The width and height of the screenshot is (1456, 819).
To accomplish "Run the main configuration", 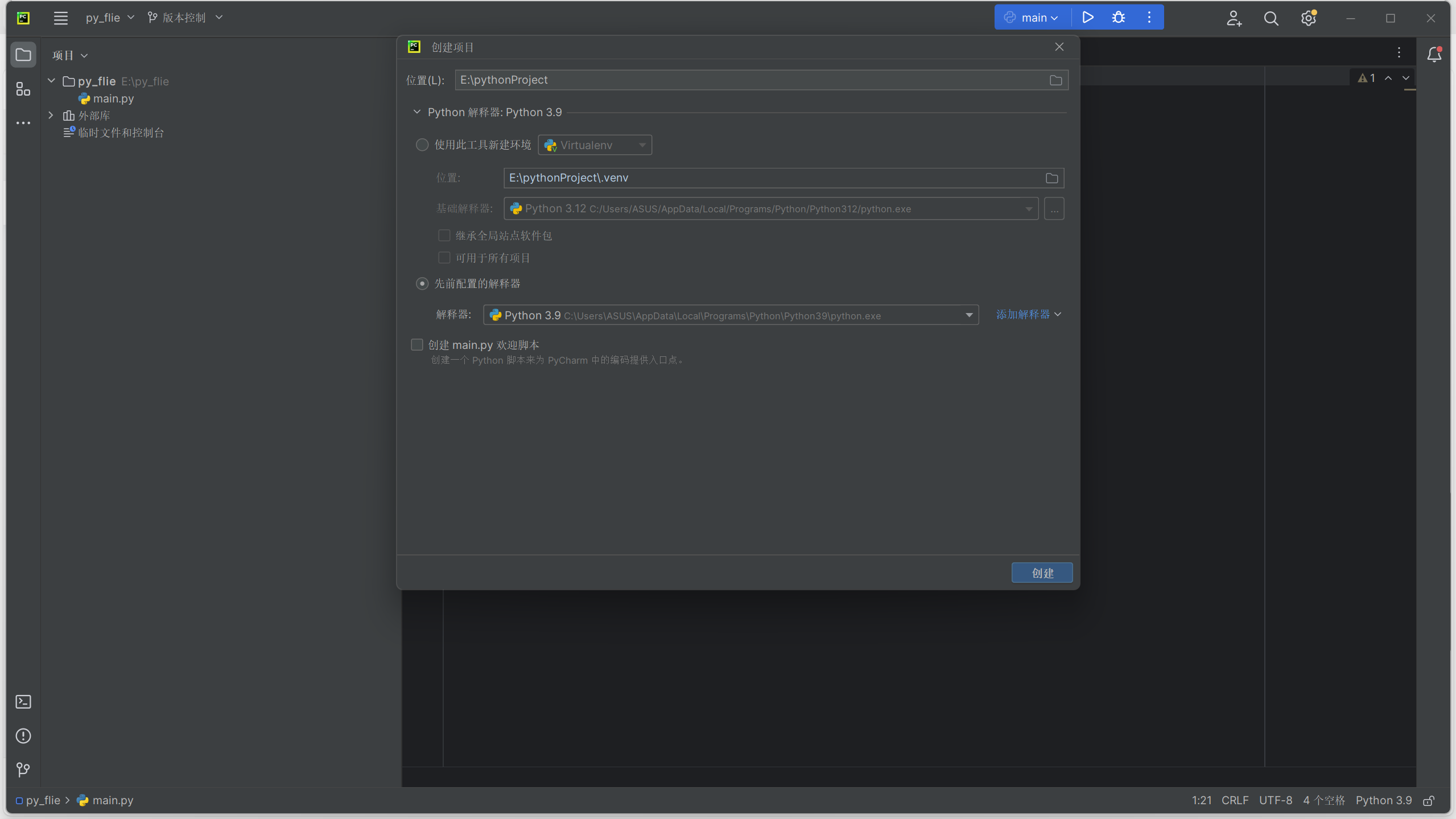I will pos(1087,17).
